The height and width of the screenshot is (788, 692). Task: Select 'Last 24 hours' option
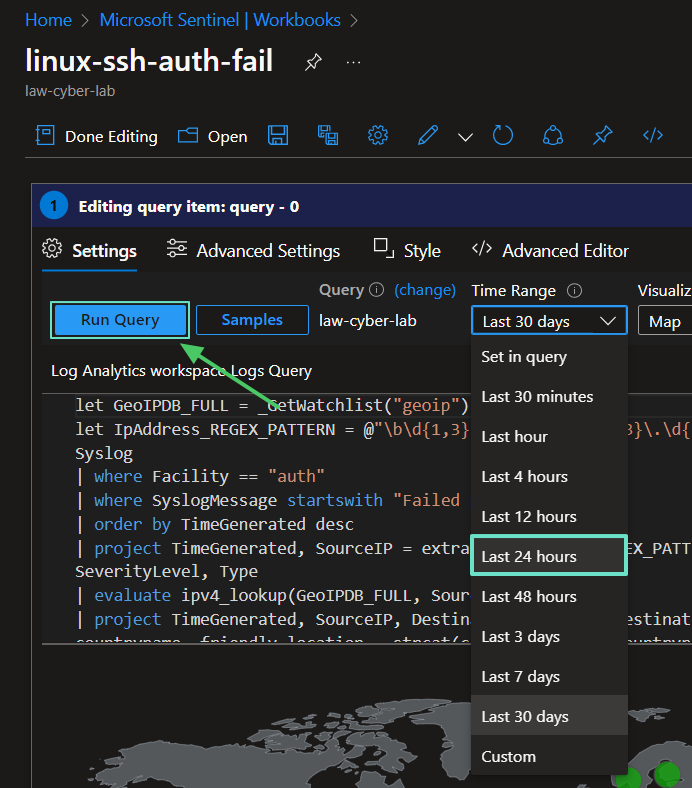(x=549, y=556)
